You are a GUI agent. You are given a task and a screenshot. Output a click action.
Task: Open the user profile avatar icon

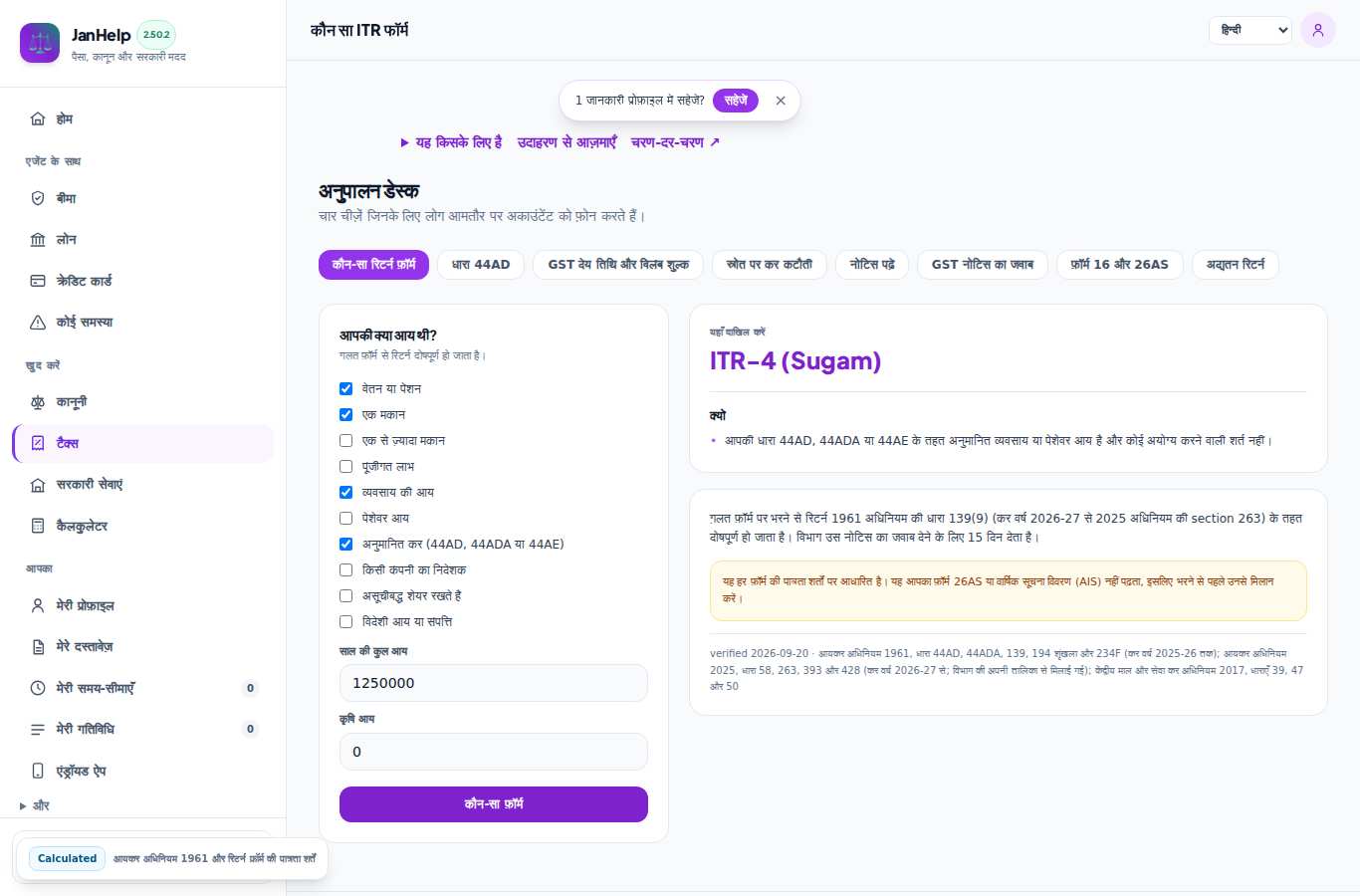pos(1318,30)
